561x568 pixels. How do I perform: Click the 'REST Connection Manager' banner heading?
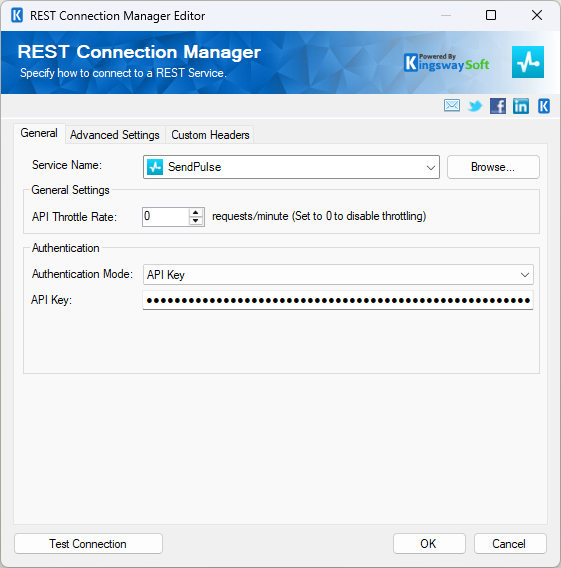[x=139, y=52]
